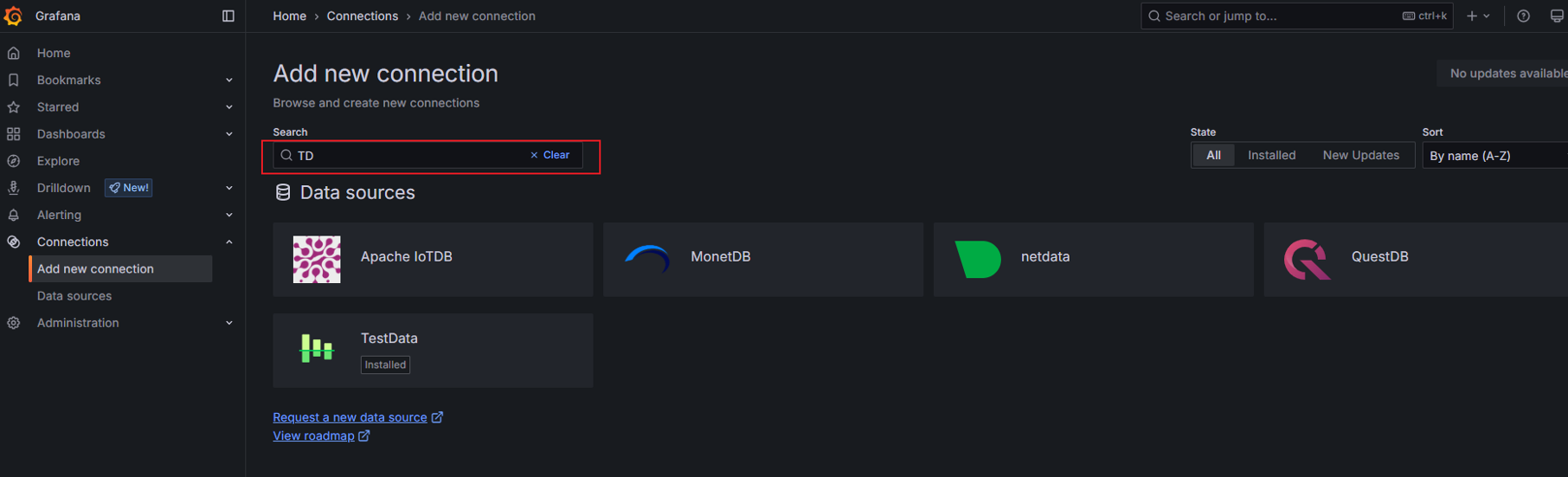Filter plugins by Installed state
1568x477 pixels.
1271,155
